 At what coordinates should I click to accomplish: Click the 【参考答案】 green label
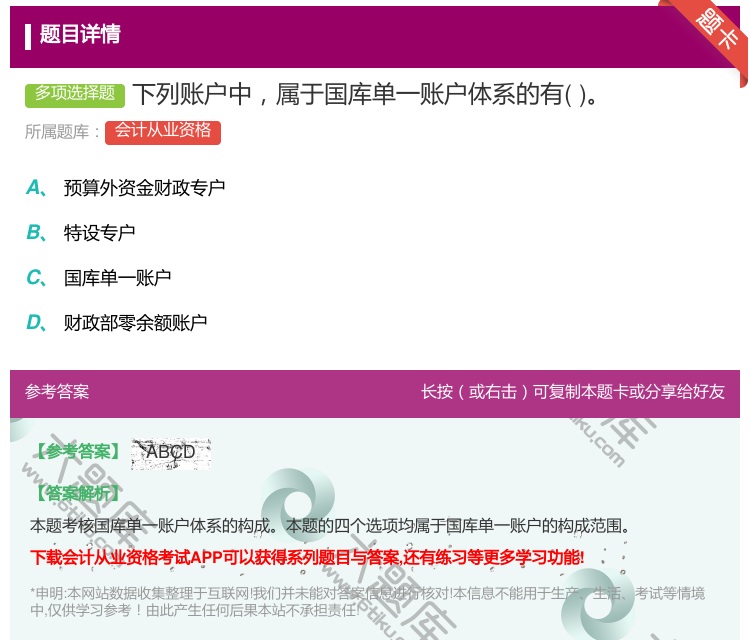point(78,452)
